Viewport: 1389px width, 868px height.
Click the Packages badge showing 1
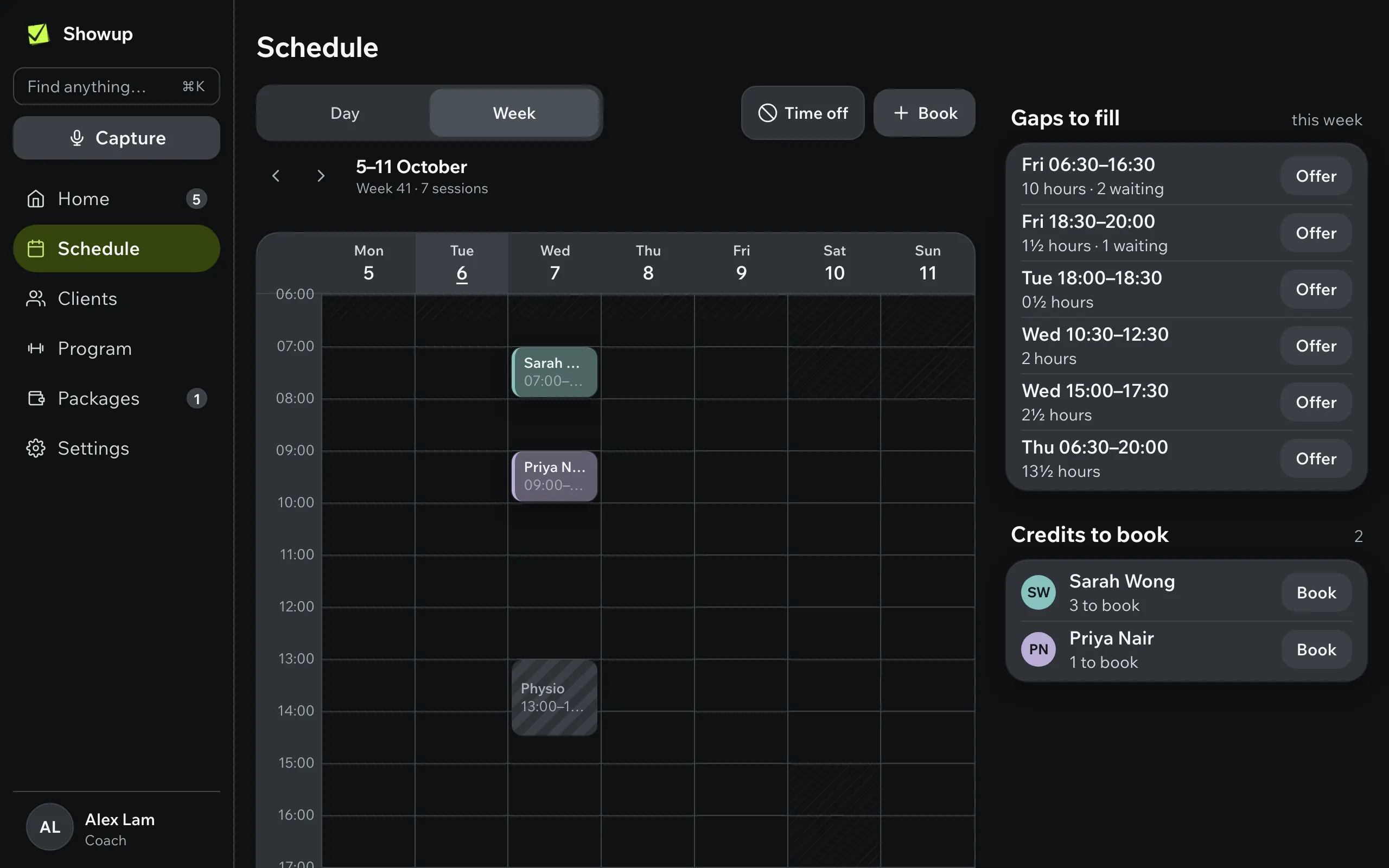click(196, 399)
